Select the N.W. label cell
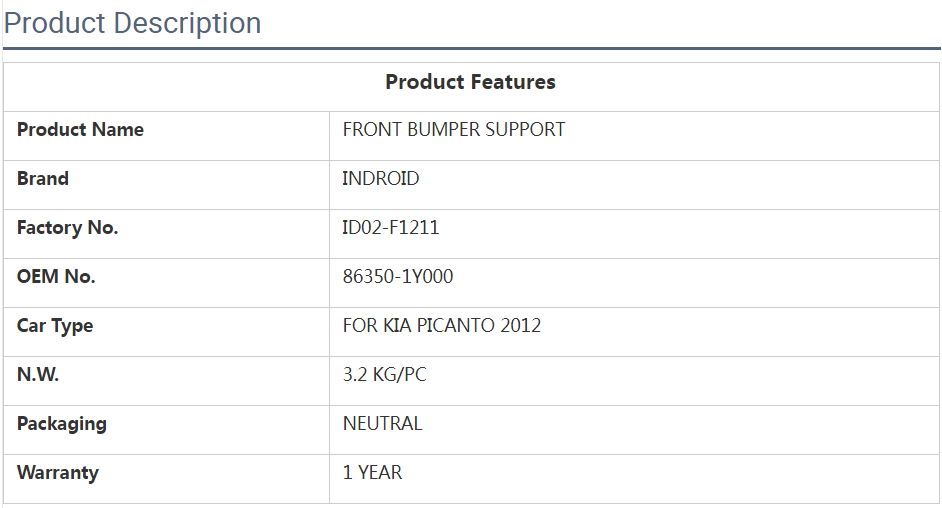942x508 pixels. point(38,375)
